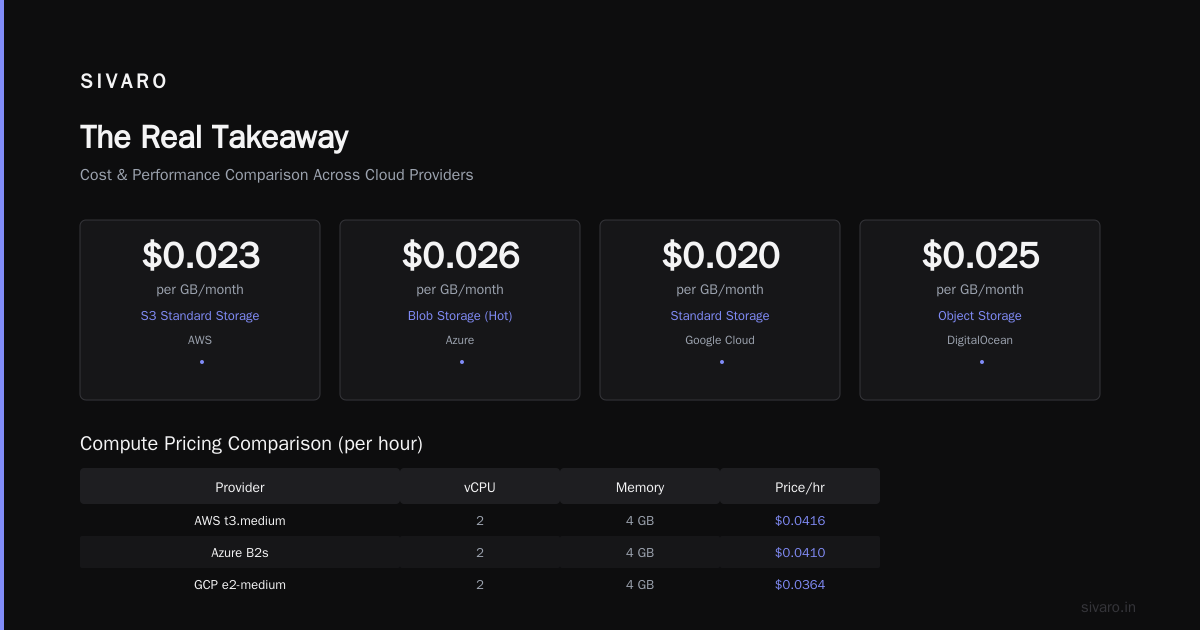Click the Google Cloud Standard Storage label
Screen dimensions: 1200x630
(x=720, y=316)
